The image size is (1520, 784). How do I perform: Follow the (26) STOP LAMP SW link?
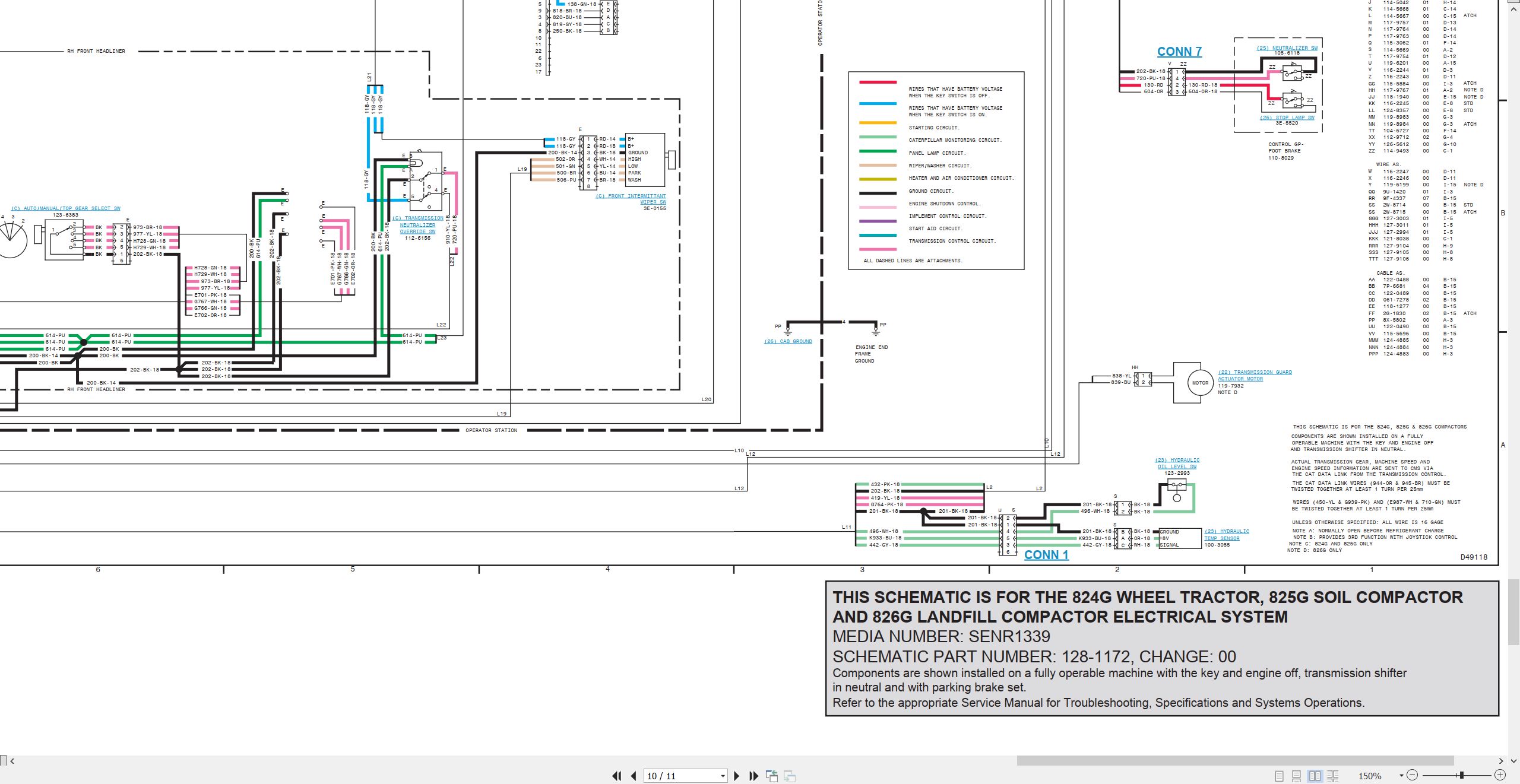tap(1287, 118)
